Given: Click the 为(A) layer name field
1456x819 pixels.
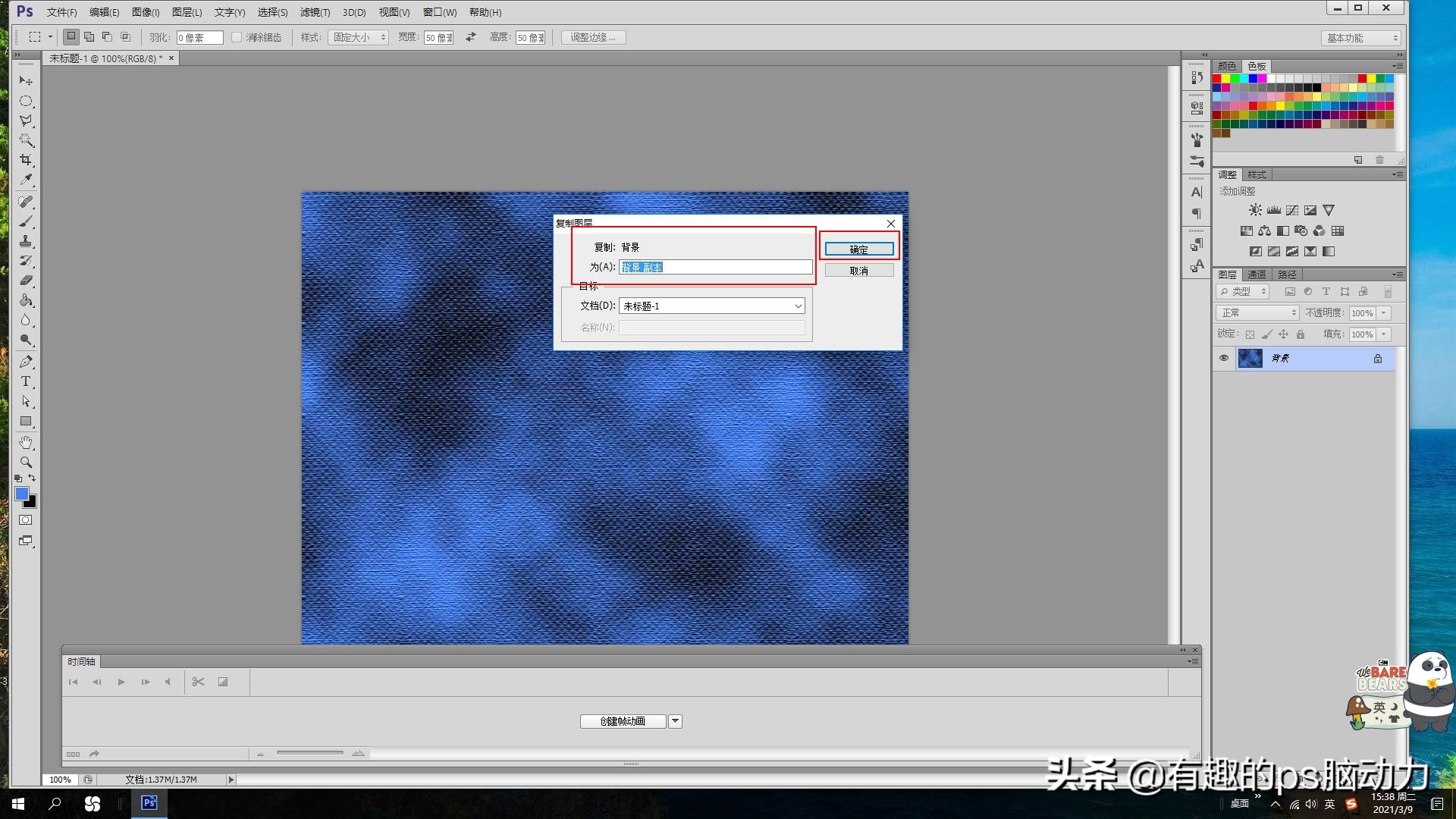Looking at the screenshot, I should click(714, 267).
